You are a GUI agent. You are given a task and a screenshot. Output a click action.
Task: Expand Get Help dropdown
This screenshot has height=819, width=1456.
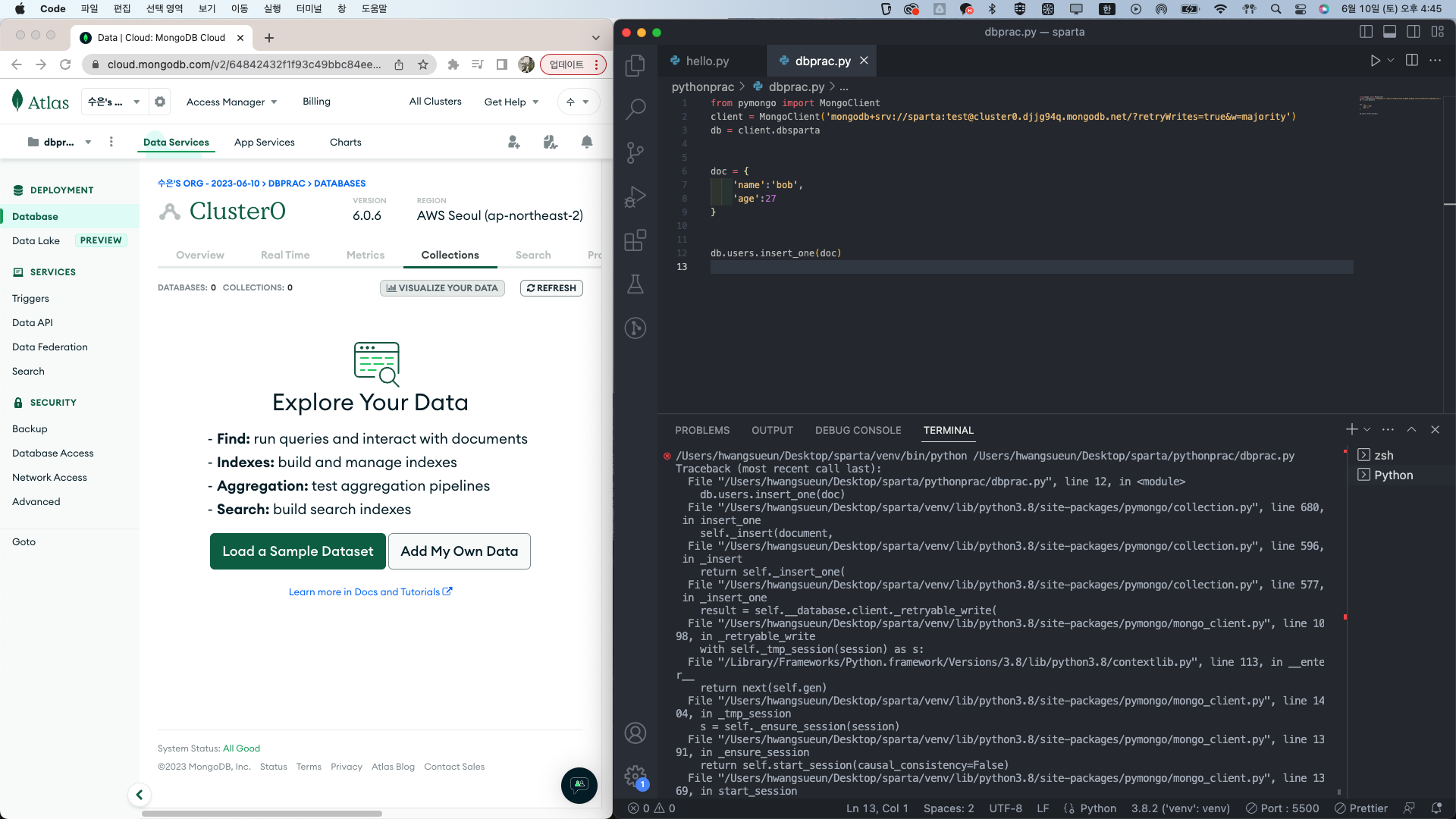[x=512, y=102]
